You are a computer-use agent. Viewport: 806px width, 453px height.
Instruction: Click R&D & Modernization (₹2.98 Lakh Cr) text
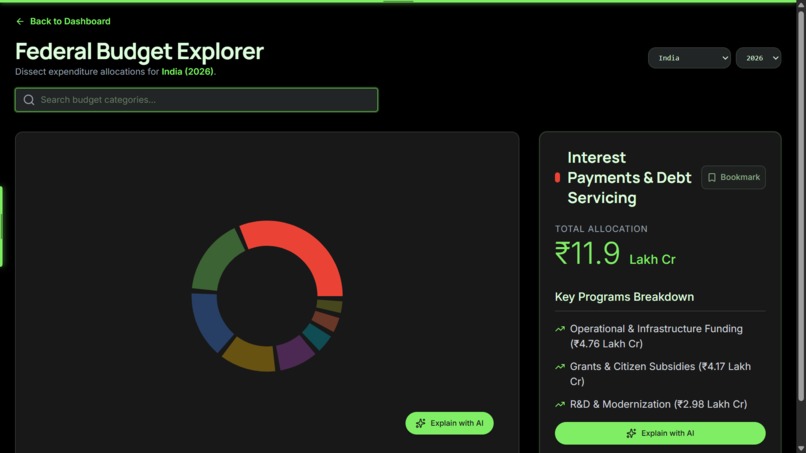tap(658, 405)
